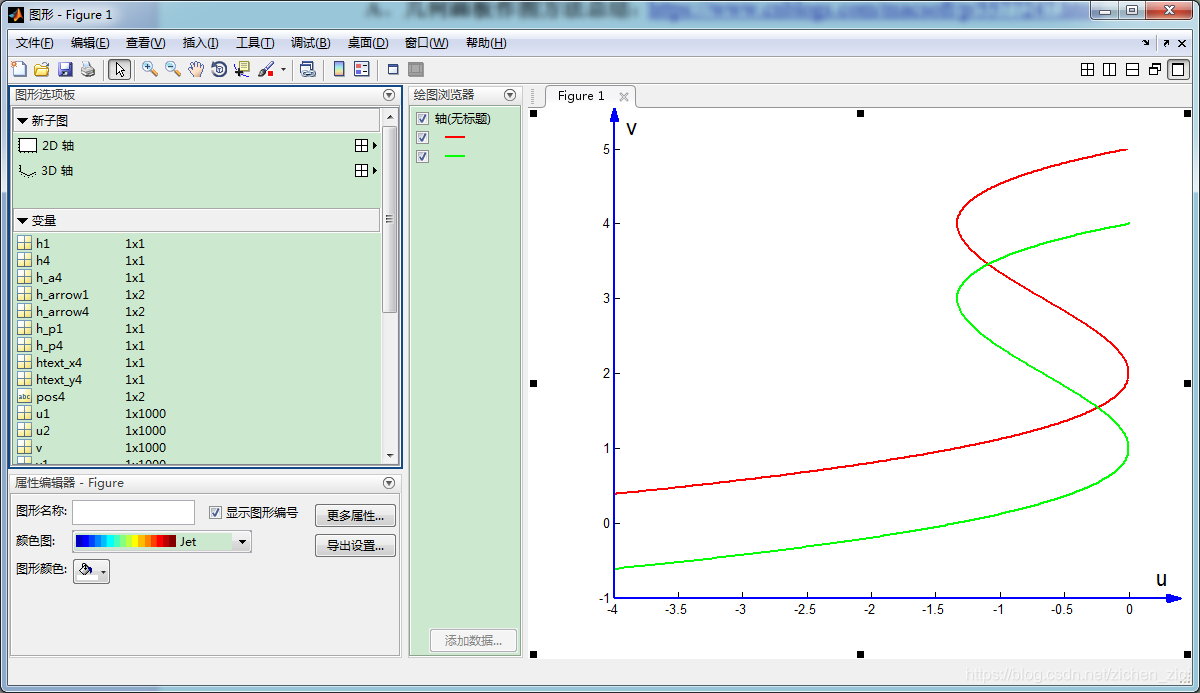Click the New Figure toolbar icon
This screenshot has height=693, width=1200.
pos(19,69)
